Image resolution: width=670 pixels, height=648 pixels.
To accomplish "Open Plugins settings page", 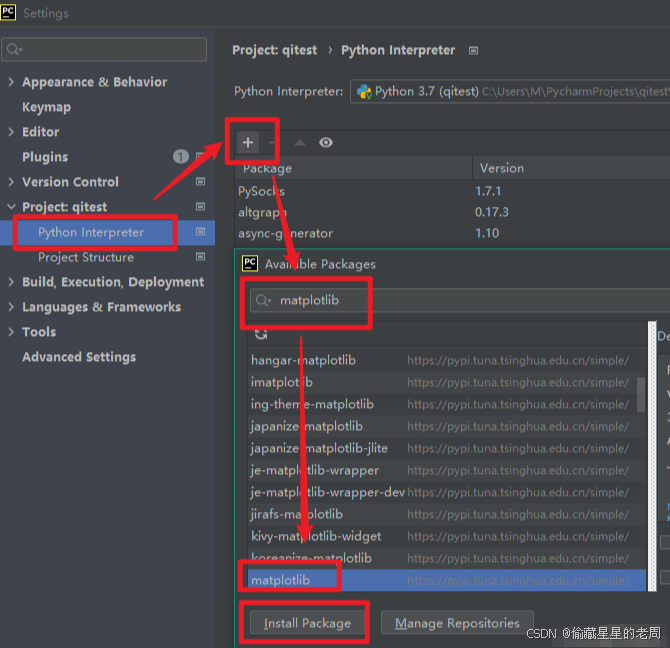I will point(45,157).
